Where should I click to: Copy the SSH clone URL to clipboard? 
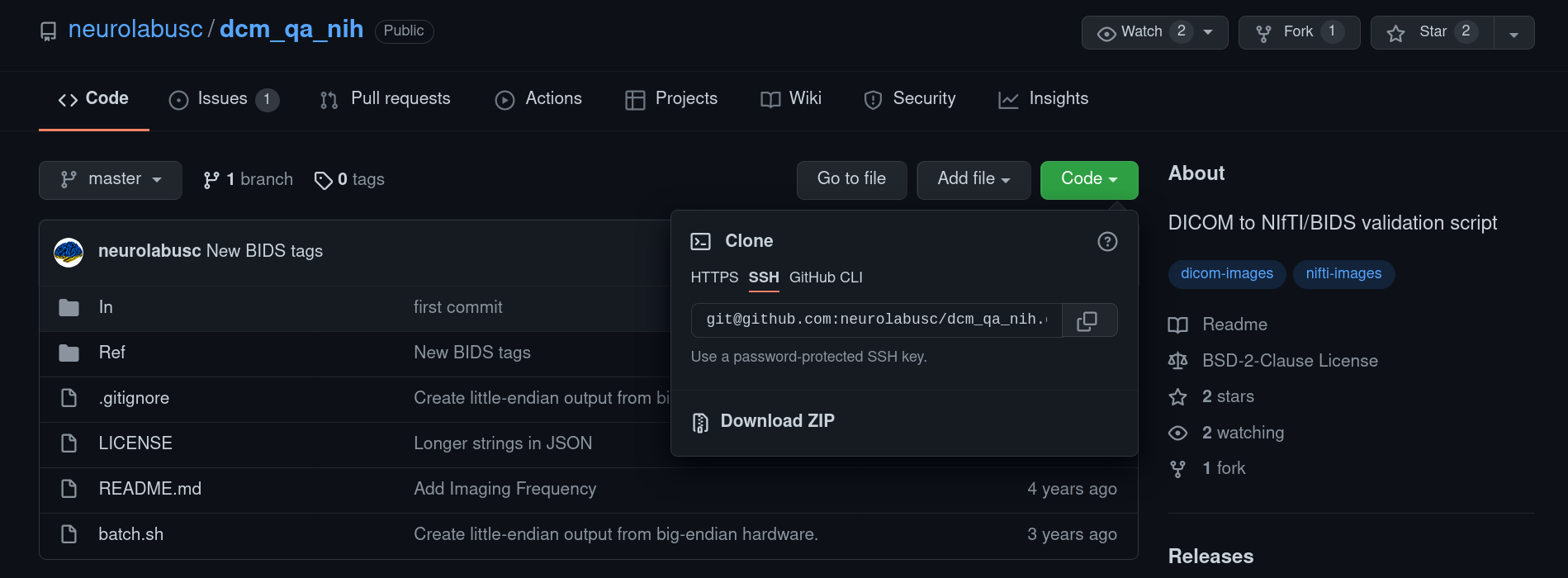coord(1089,320)
